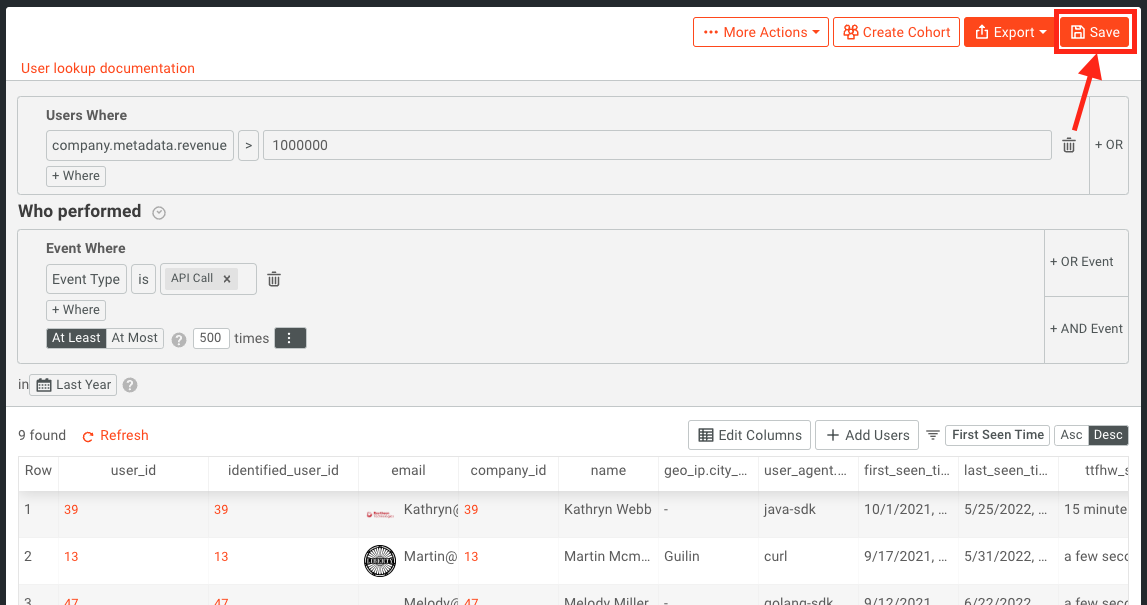Open user_id 39 link in row 1

71,510
